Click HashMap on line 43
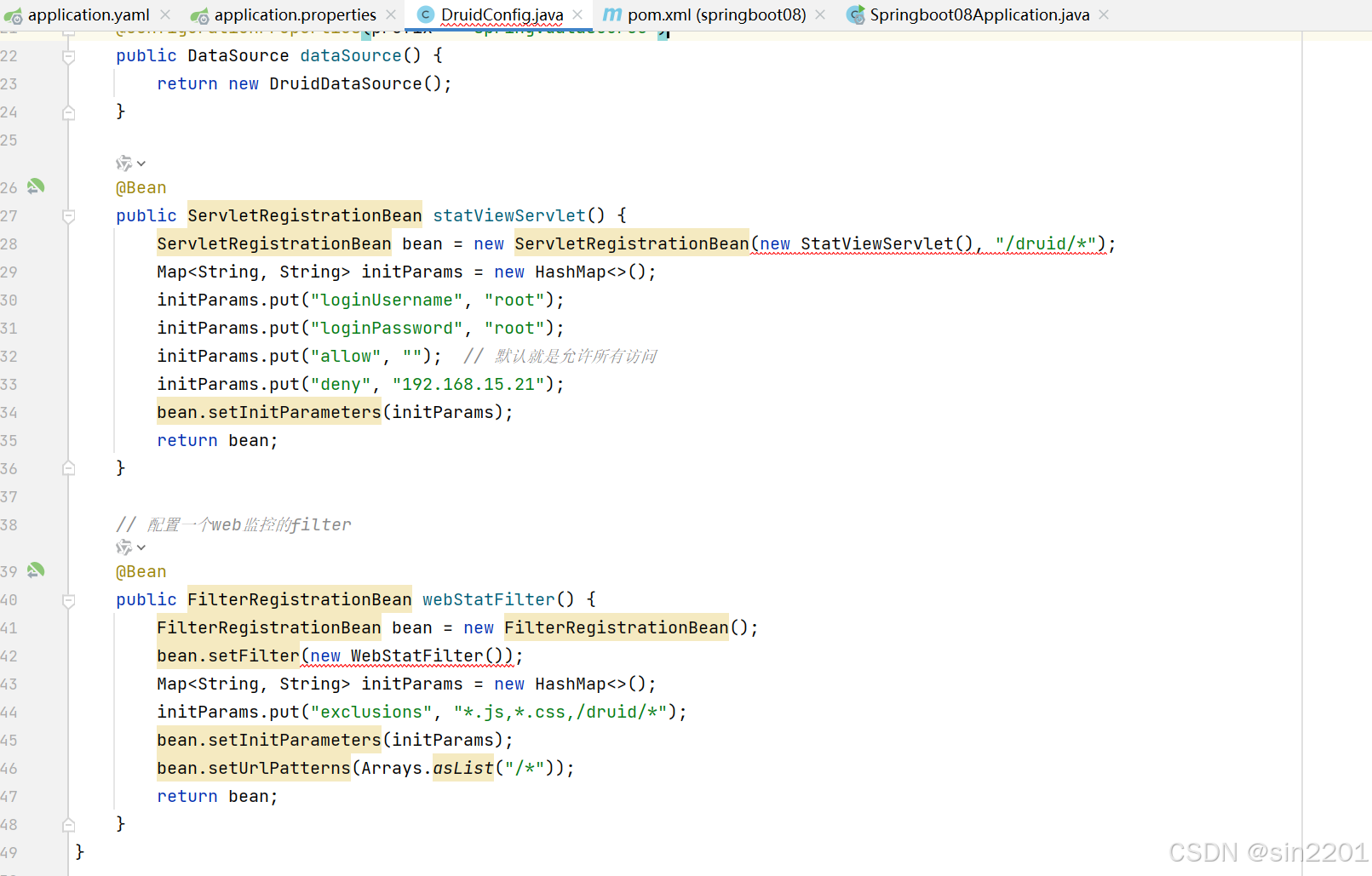Viewport: 1372px width, 876px height. (x=571, y=684)
